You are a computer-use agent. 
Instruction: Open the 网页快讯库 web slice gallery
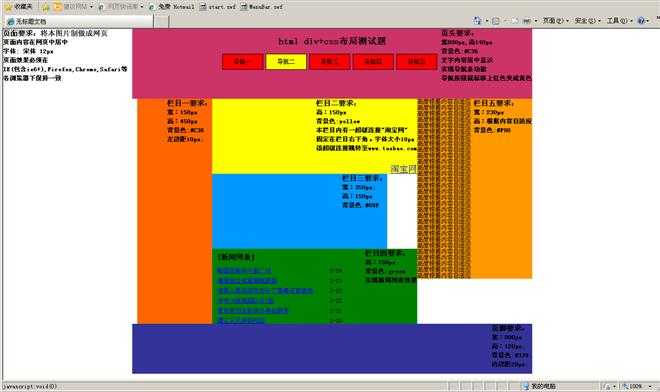pyautogui.click(x=118, y=7)
